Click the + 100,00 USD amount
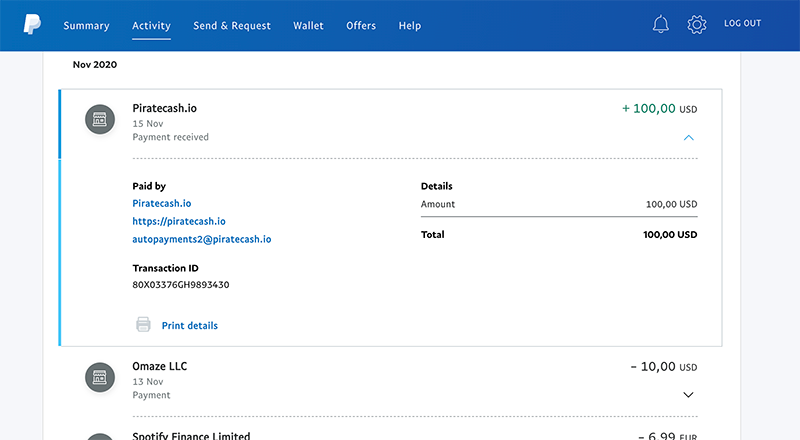 click(659, 109)
